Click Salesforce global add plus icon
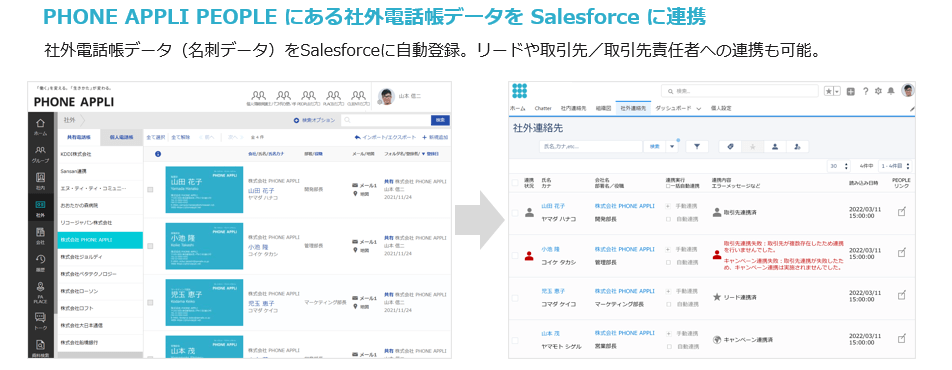Image resolution: width=952 pixels, height=370 pixels. (x=851, y=91)
